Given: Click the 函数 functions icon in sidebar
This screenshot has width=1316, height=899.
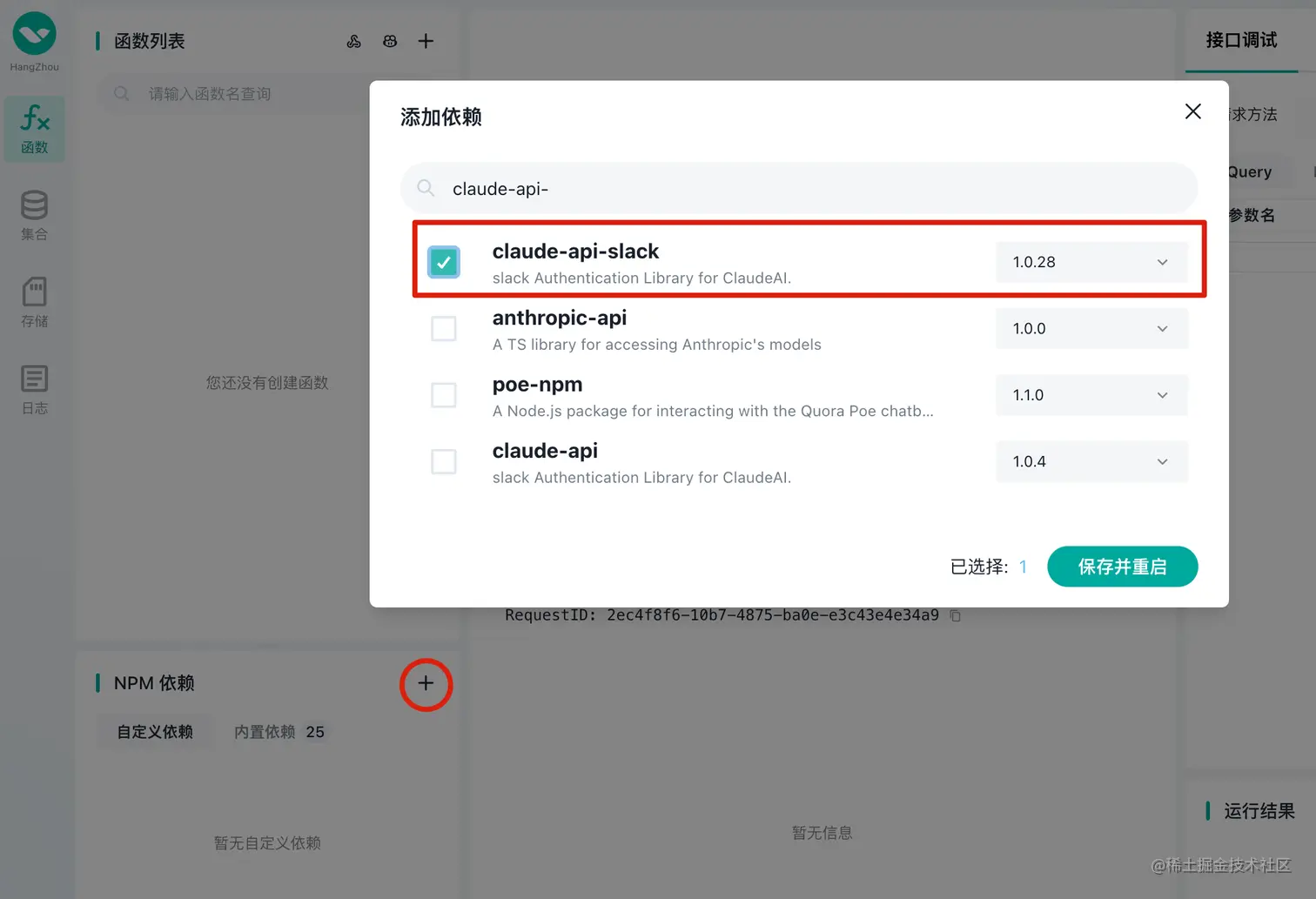Looking at the screenshot, I should coord(34,129).
